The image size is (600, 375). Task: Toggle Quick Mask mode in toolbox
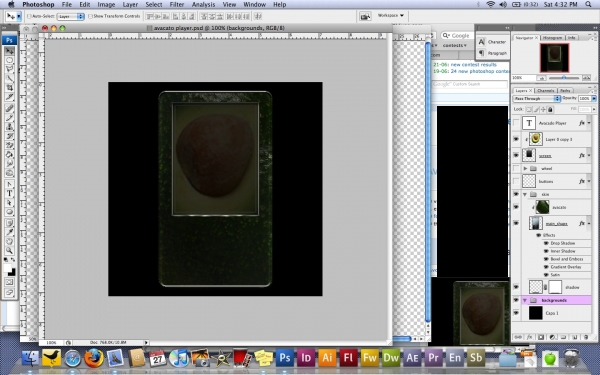click(10, 282)
